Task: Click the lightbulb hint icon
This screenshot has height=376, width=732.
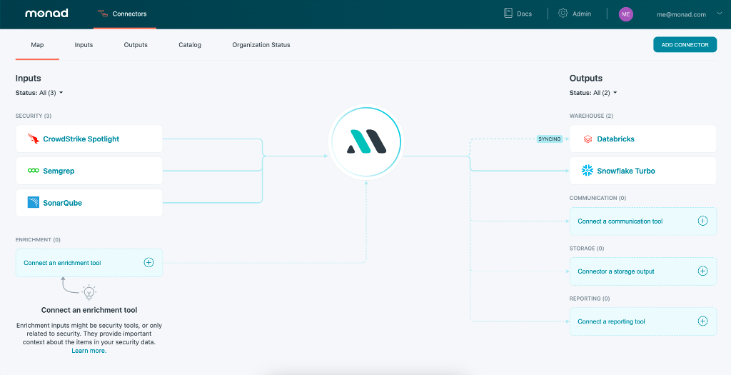Action: 89,292
